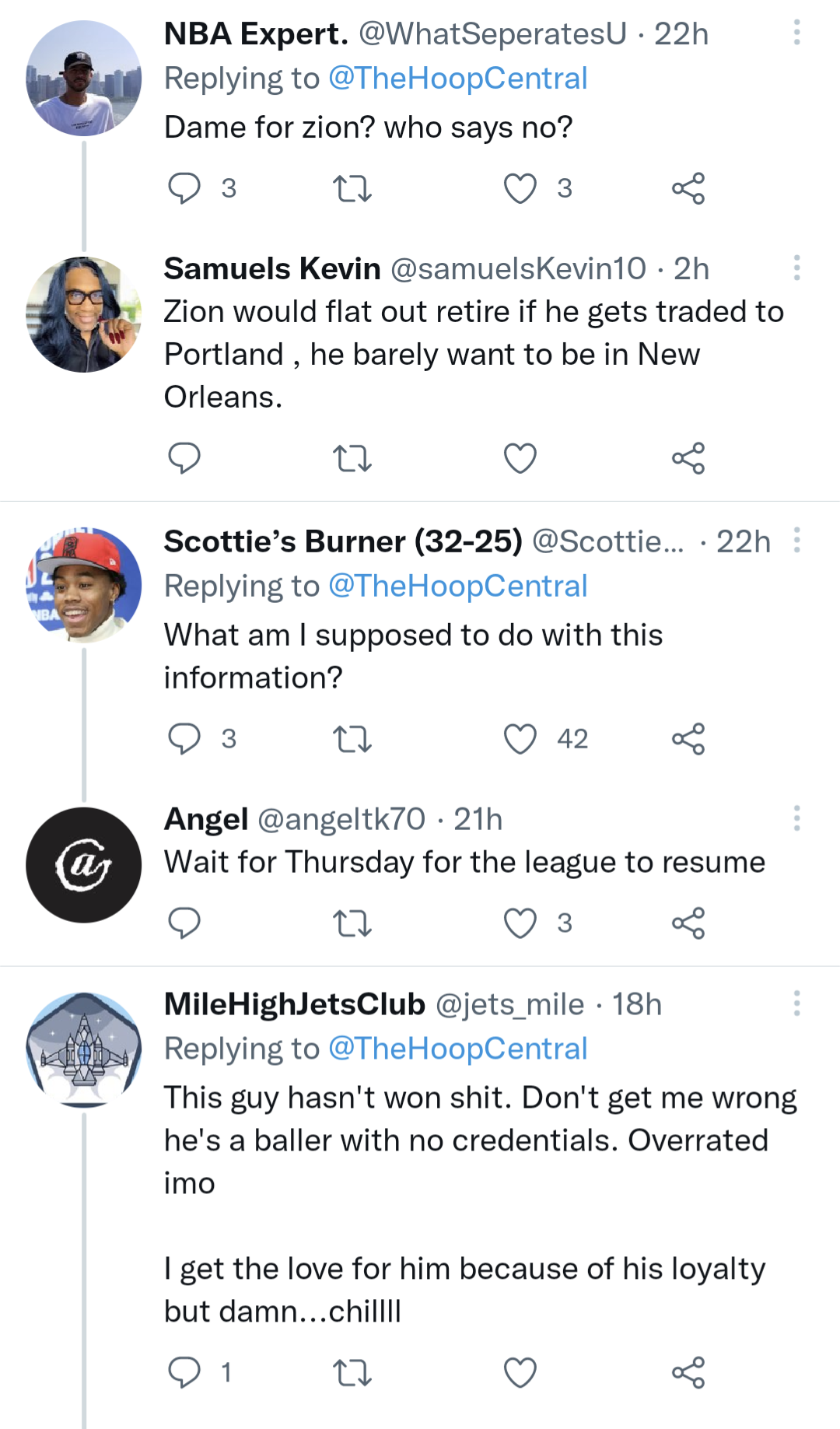Open more options for NBA Expert's tweet
The height and width of the screenshot is (1429, 840).
click(796, 33)
